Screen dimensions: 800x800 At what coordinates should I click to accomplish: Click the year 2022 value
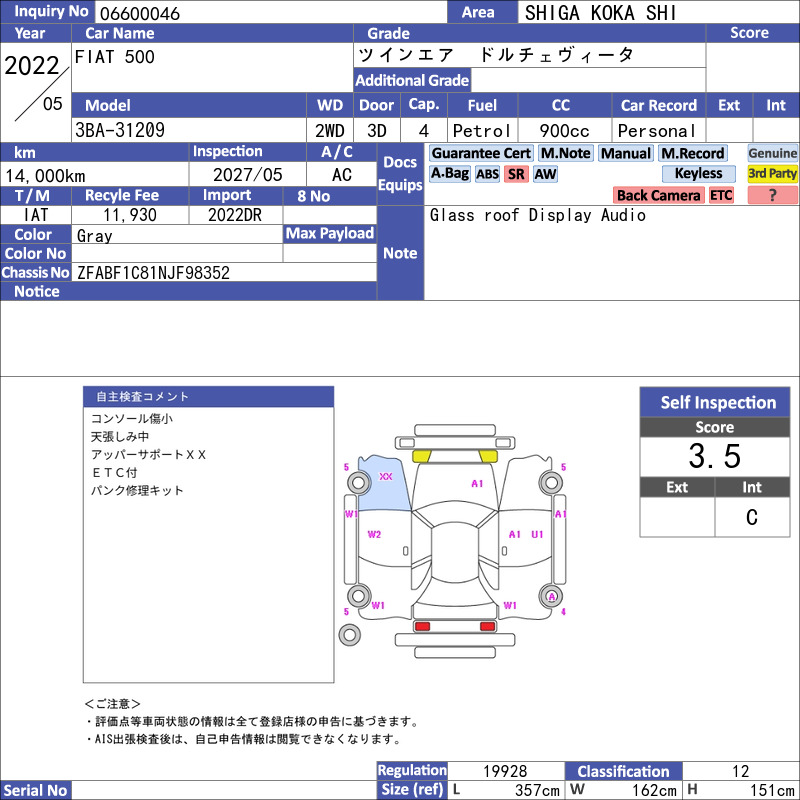pos(32,66)
